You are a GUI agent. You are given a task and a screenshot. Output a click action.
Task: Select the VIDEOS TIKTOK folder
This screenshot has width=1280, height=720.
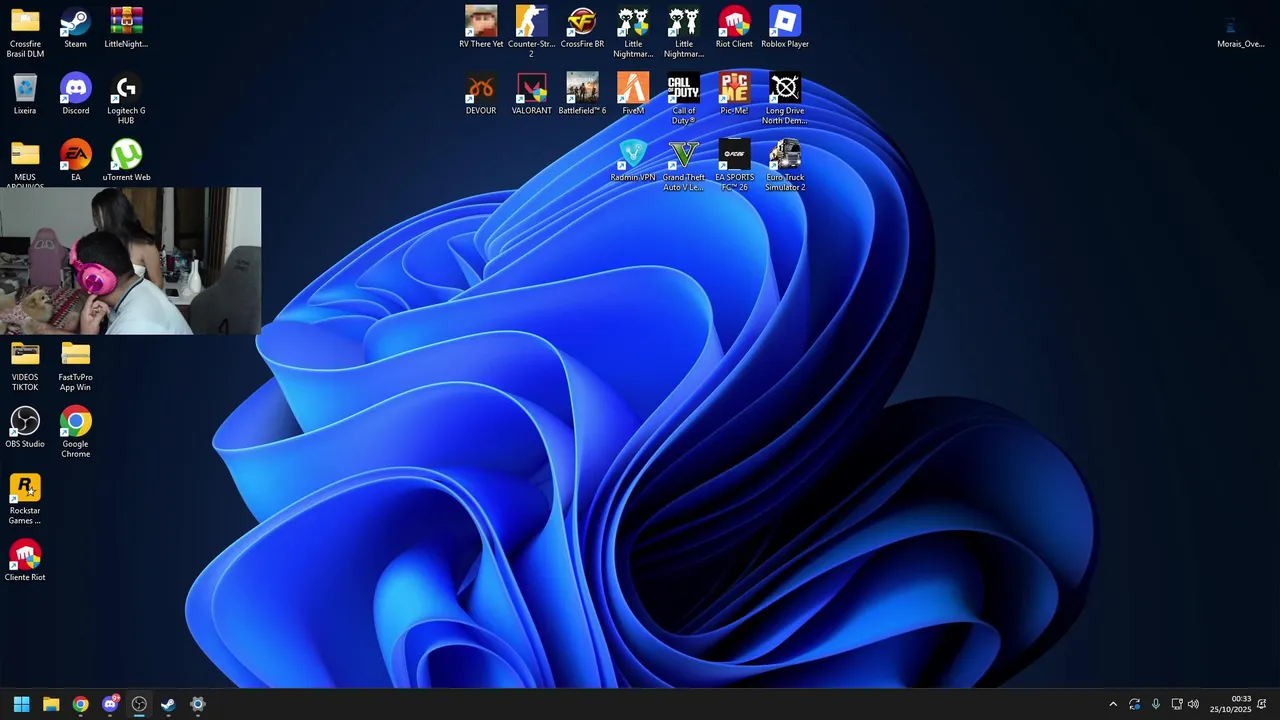(x=25, y=366)
